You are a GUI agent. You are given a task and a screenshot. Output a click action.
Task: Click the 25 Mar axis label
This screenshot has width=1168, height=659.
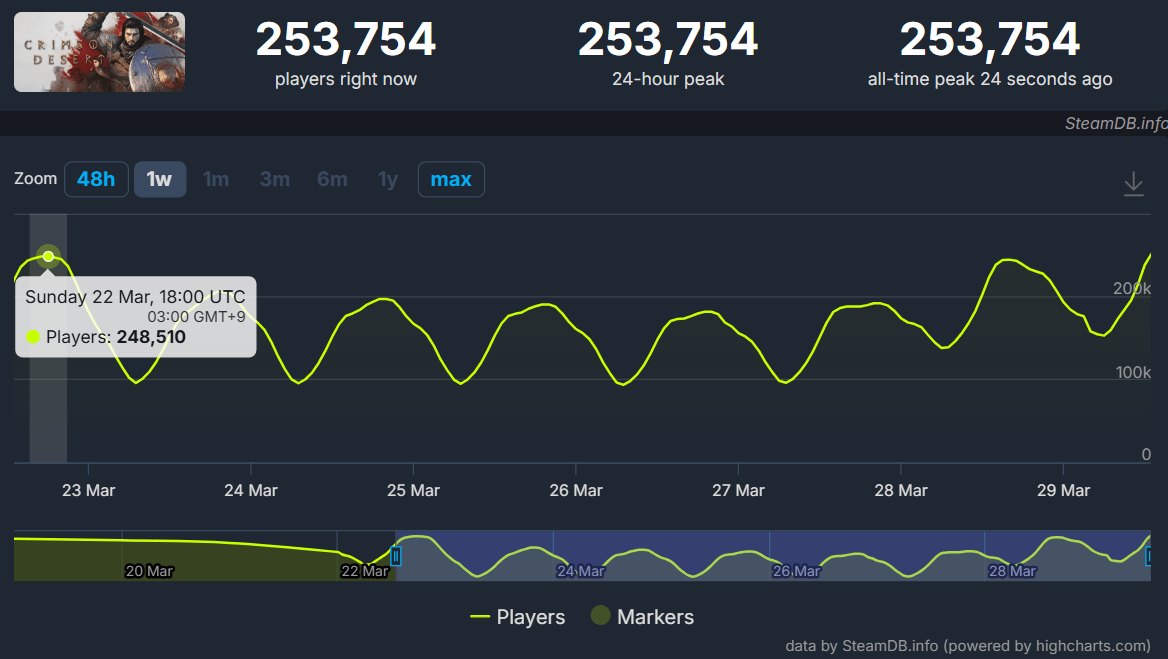click(x=413, y=491)
